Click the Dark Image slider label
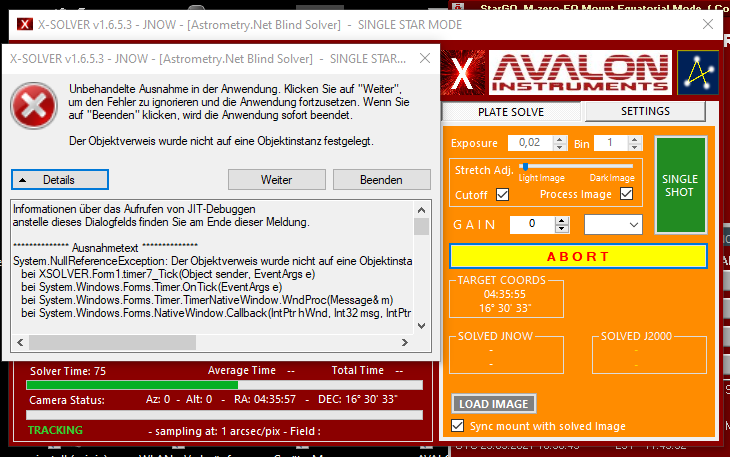Viewport: 730px width, 457px height. click(x=612, y=178)
